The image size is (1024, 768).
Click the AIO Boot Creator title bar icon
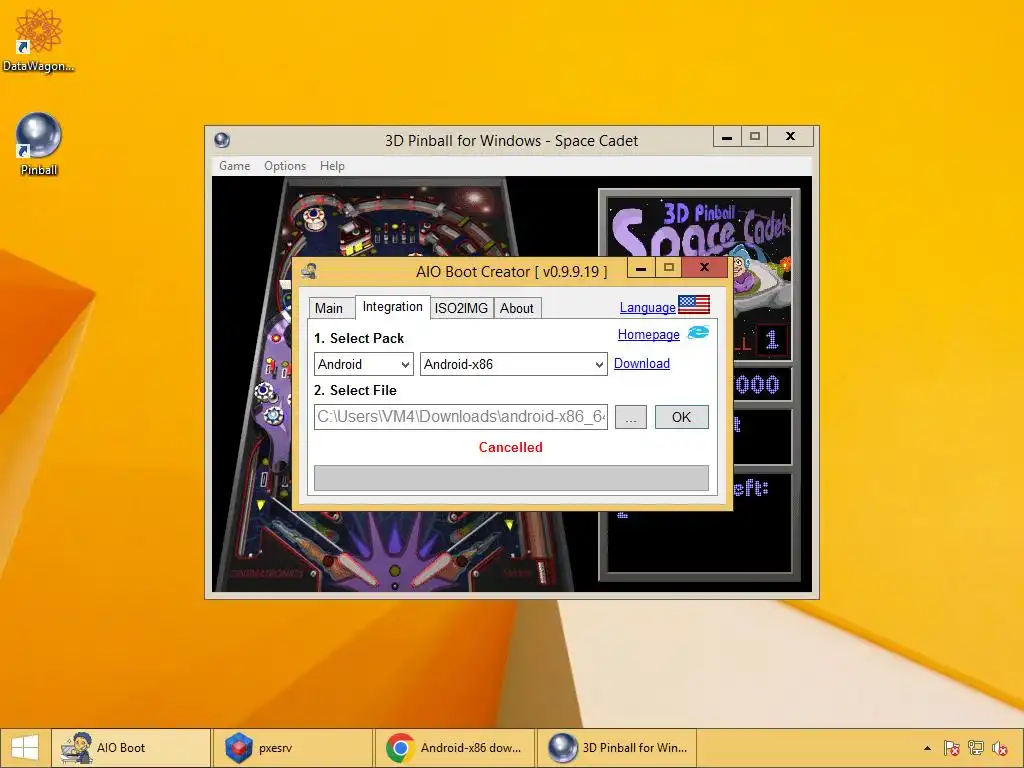(310, 270)
